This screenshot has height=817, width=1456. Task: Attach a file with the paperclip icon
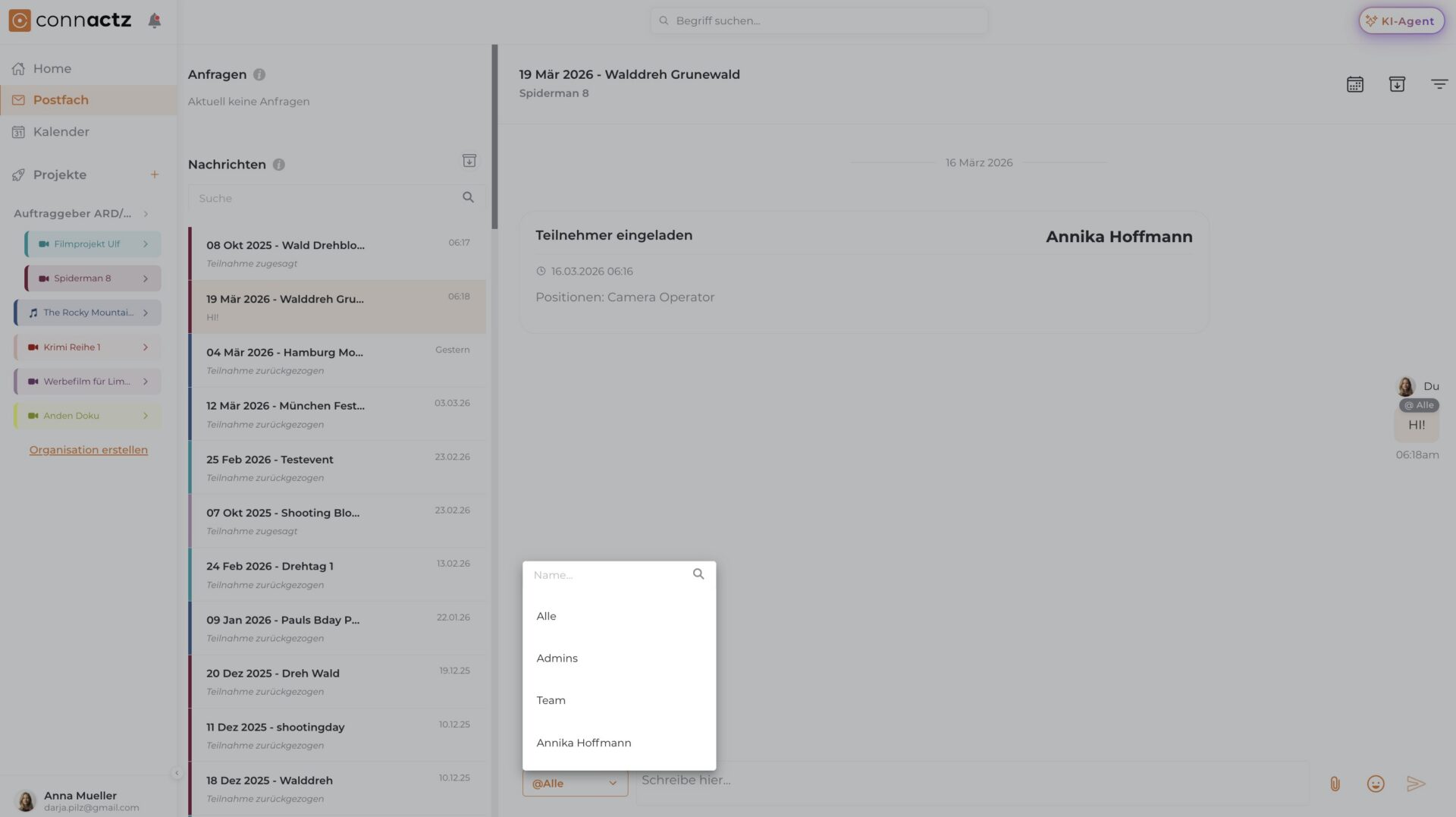click(x=1335, y=784)
